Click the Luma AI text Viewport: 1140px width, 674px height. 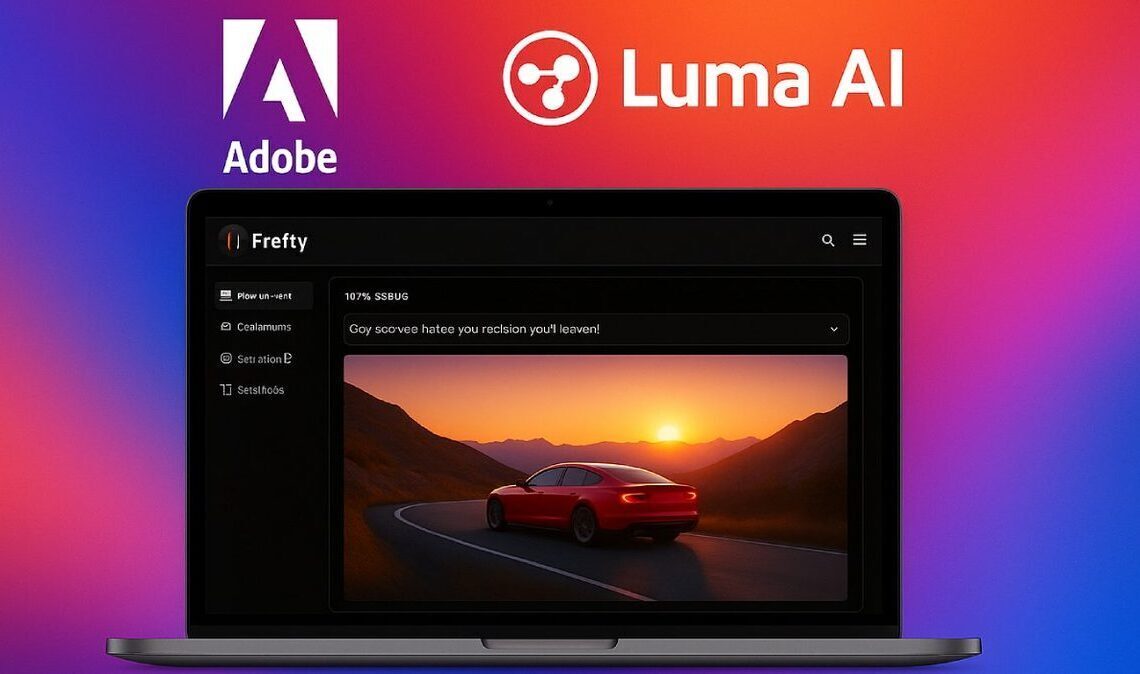[763, 78]
